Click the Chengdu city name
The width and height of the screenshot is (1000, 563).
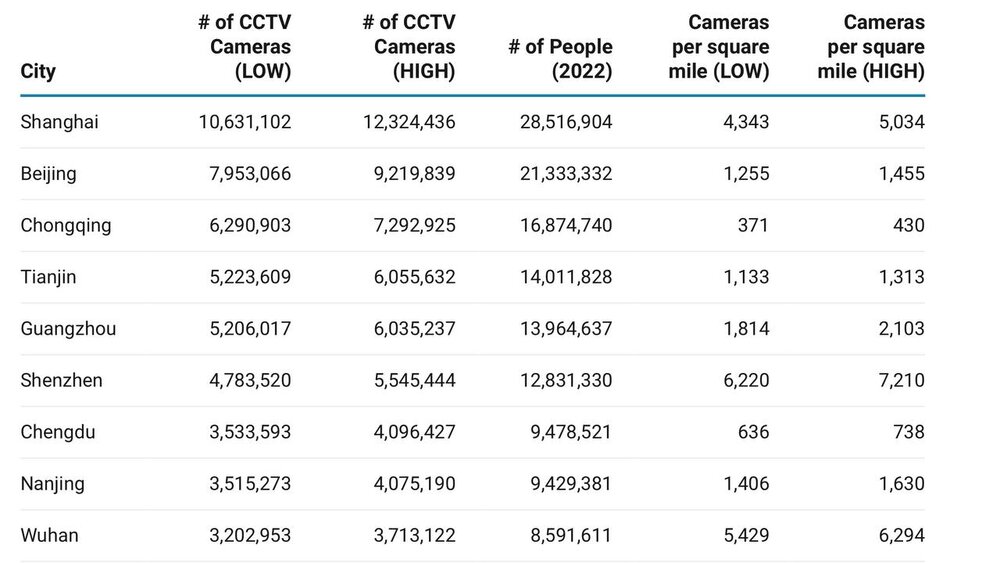point(59,432)
